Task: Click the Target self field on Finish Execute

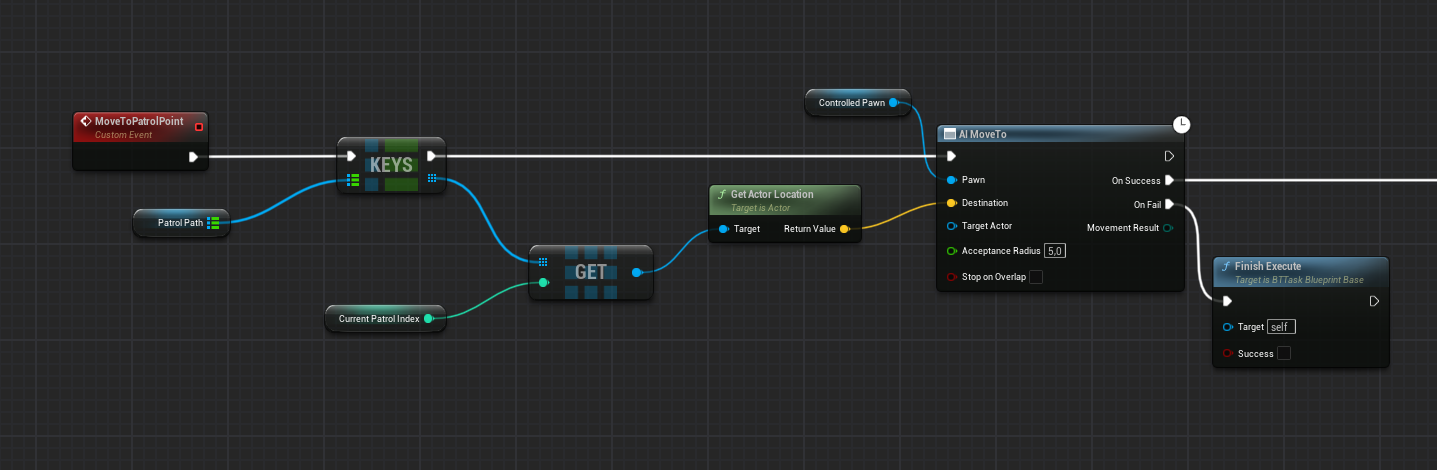Action: 1281,327
